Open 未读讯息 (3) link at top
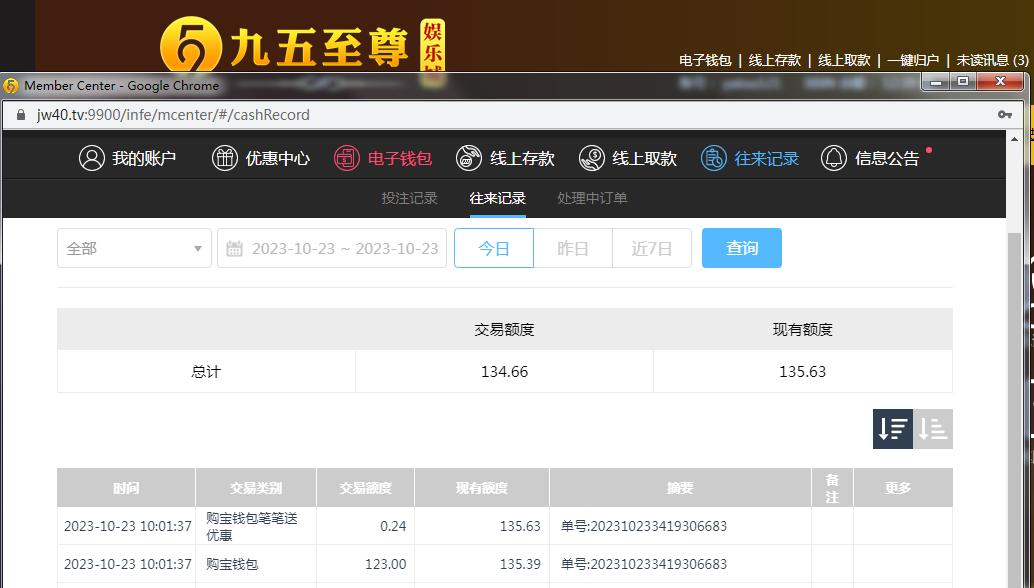 (992, 60)
